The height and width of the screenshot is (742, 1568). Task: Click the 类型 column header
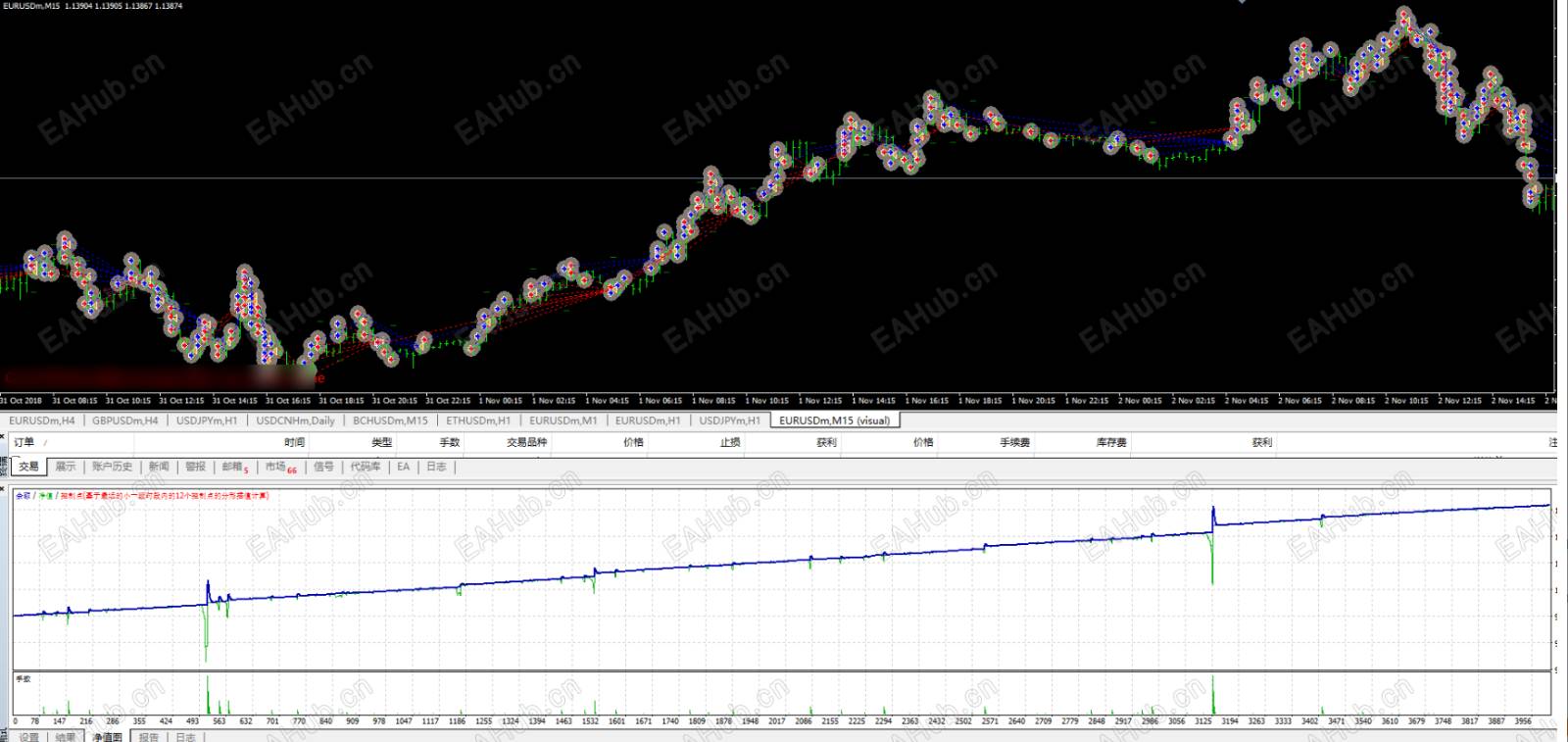tap(381, 442)
